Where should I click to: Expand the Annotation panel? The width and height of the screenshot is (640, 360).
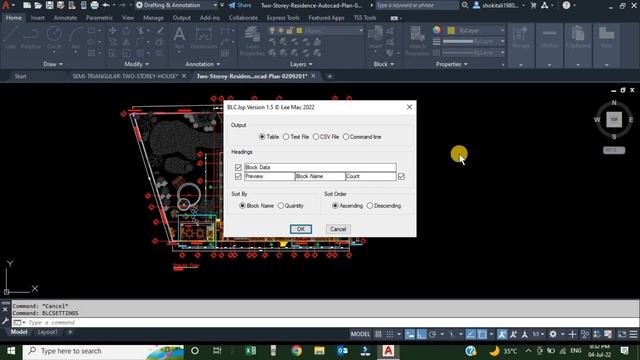pos(202,64)
